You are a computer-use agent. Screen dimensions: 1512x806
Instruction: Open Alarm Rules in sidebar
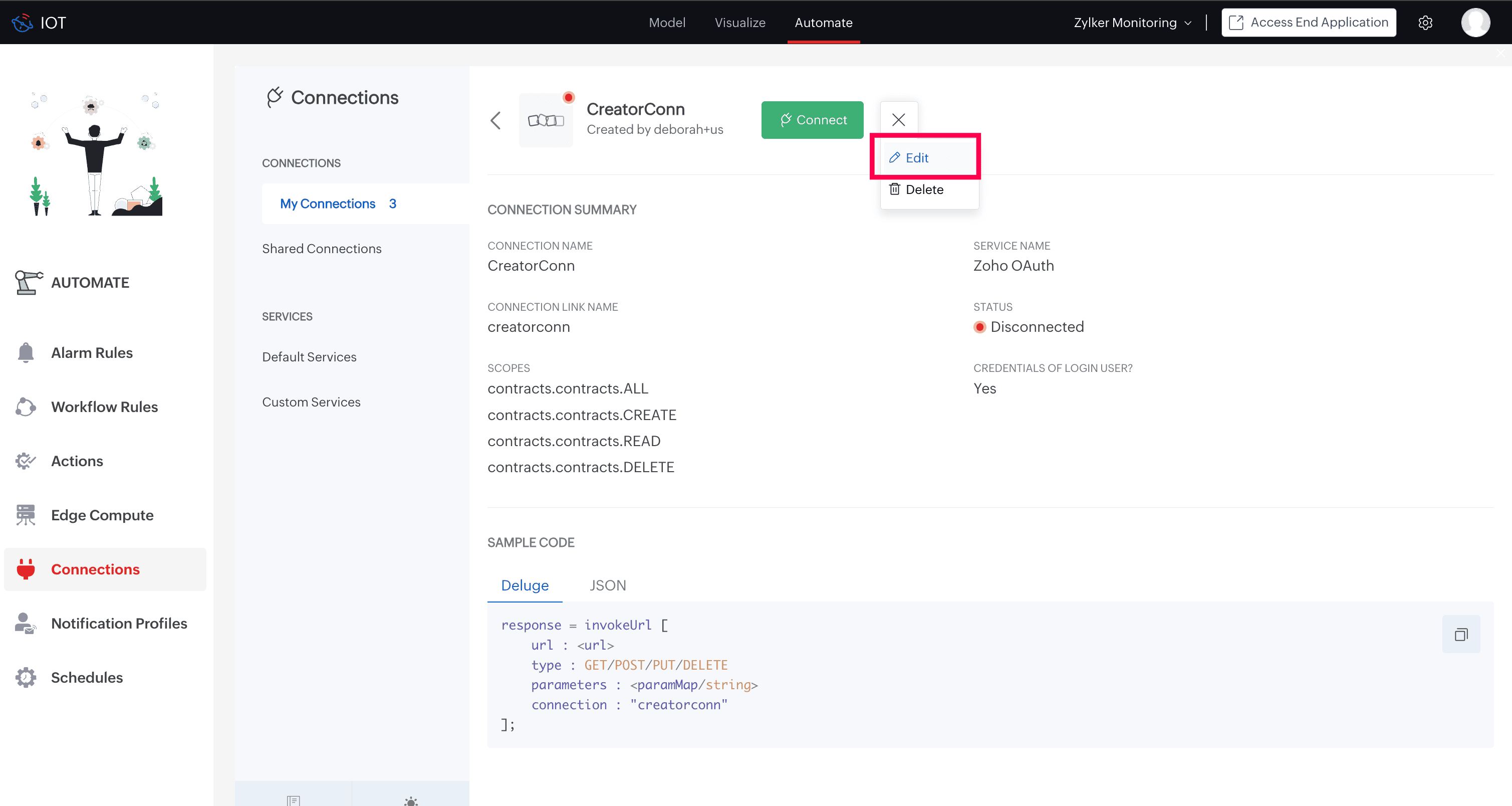[92, 353]
